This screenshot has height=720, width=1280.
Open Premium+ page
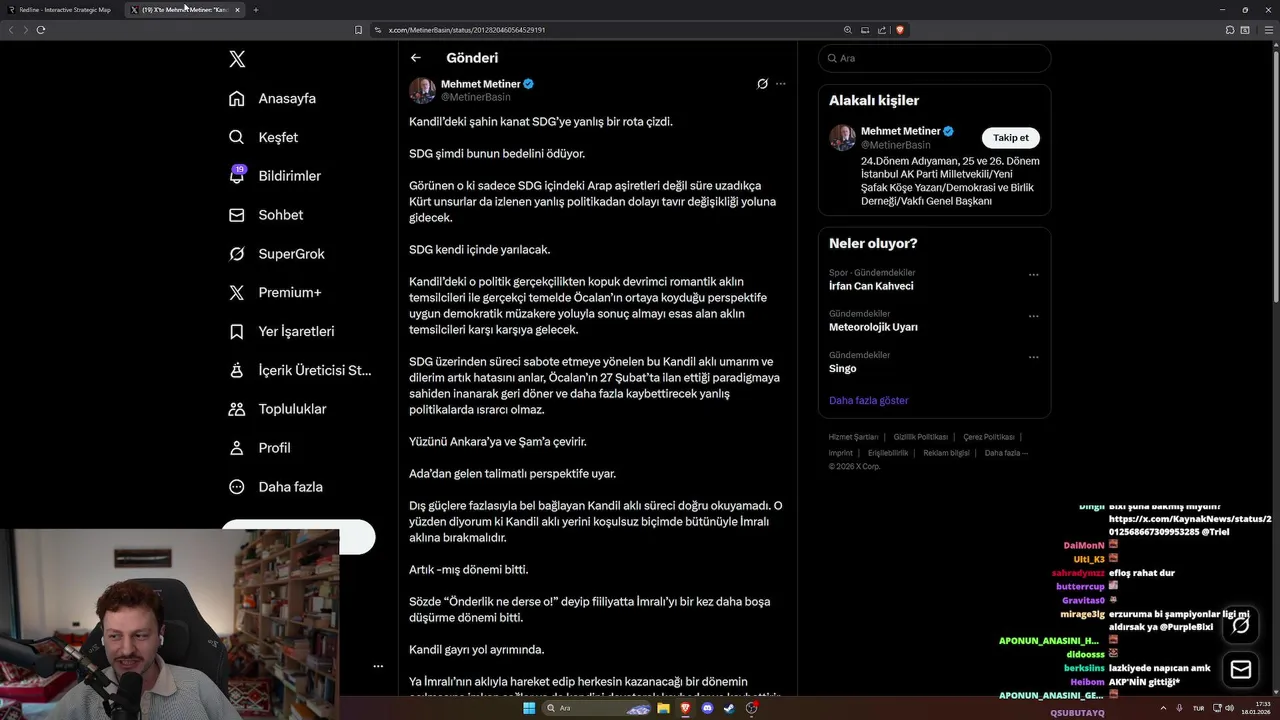point(275,293)
